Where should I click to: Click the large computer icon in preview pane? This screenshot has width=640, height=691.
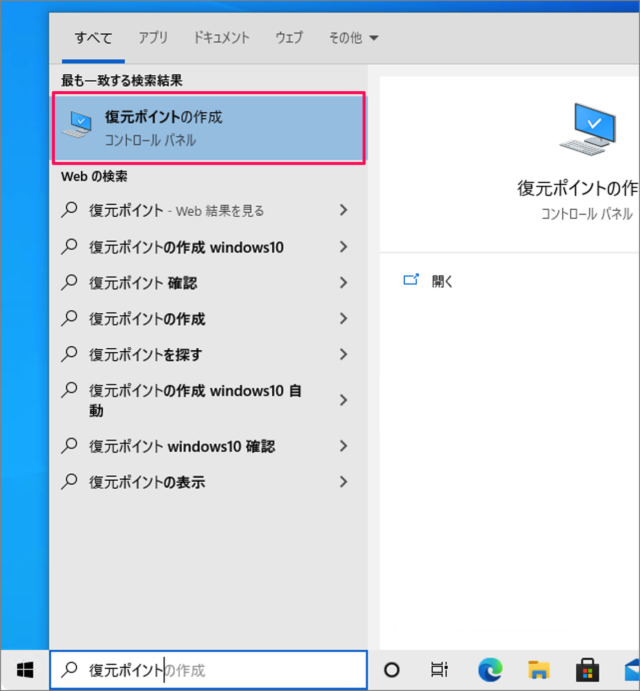[587, 129]
